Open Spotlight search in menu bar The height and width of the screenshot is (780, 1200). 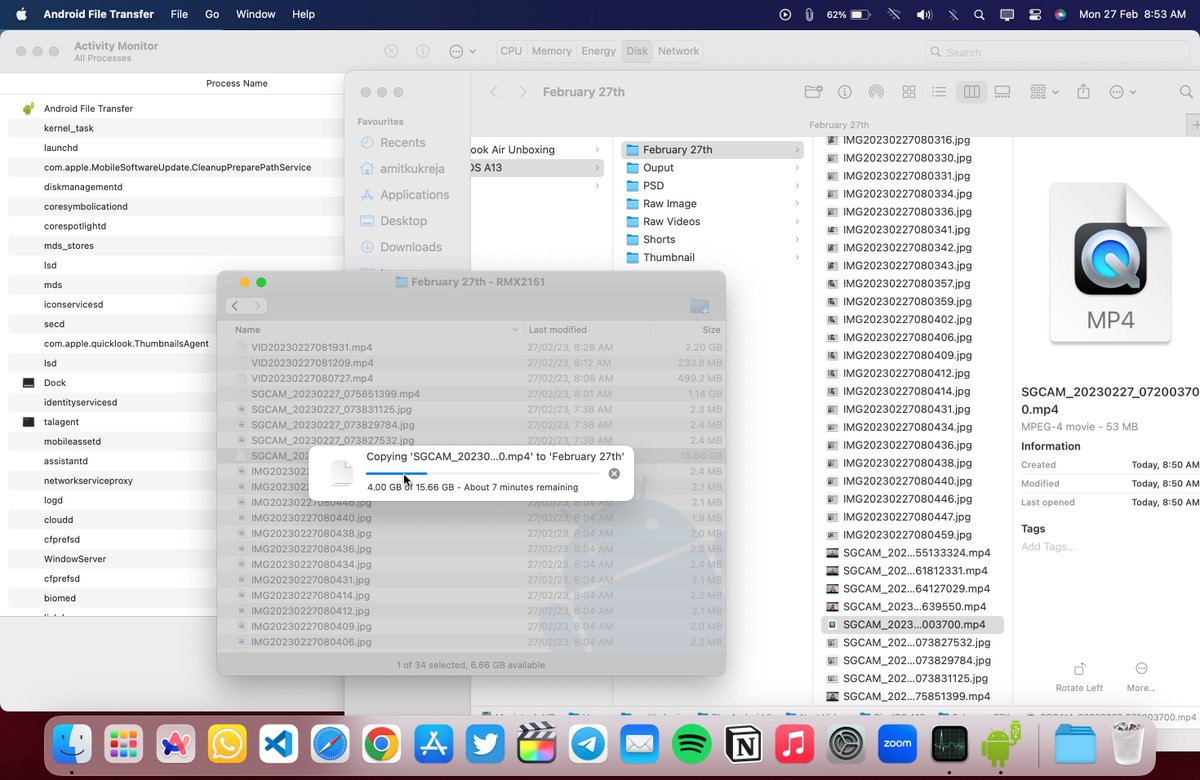click(979, 15)
